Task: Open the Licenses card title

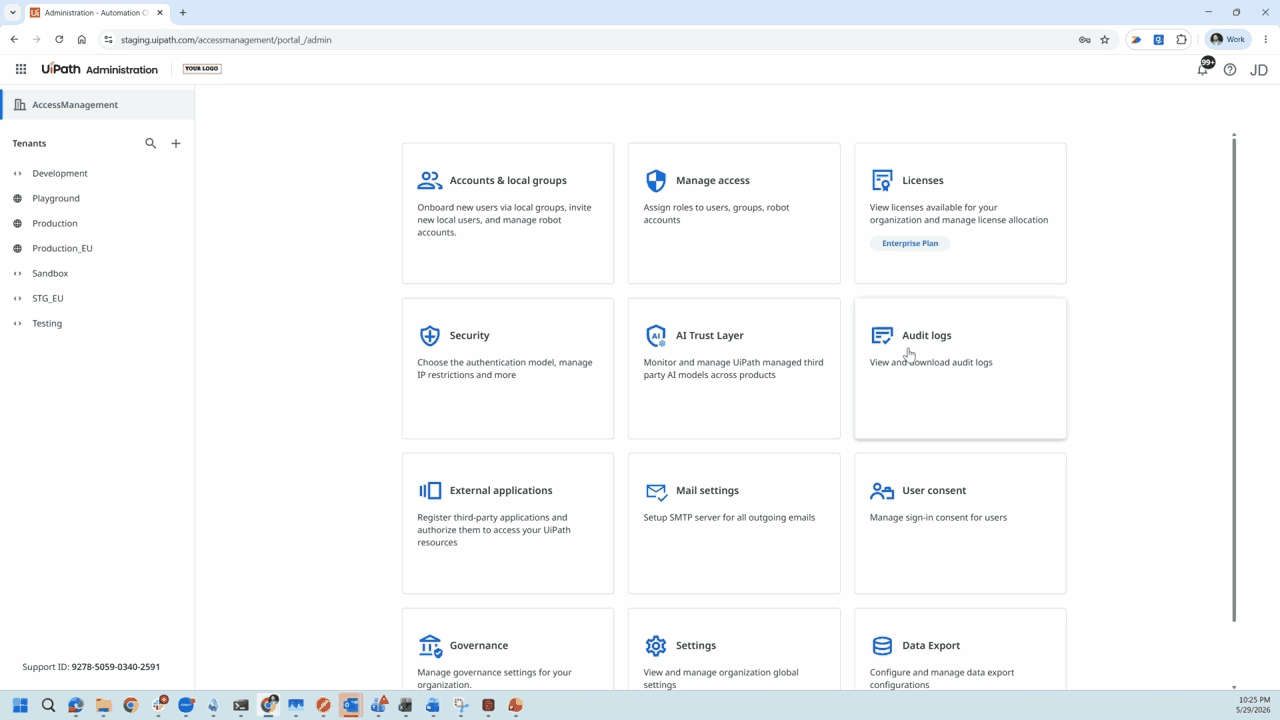Action: click(x=923, y=180)
